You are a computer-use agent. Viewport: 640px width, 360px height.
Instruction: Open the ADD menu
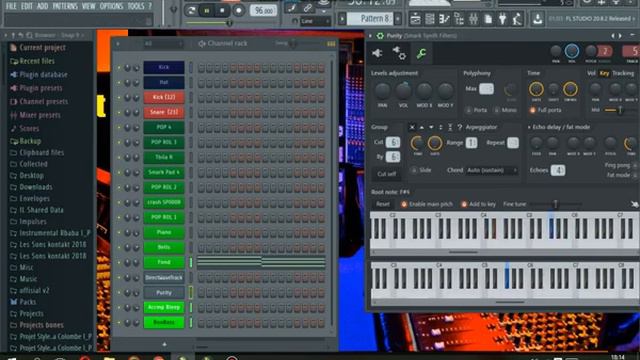[42, 6]
